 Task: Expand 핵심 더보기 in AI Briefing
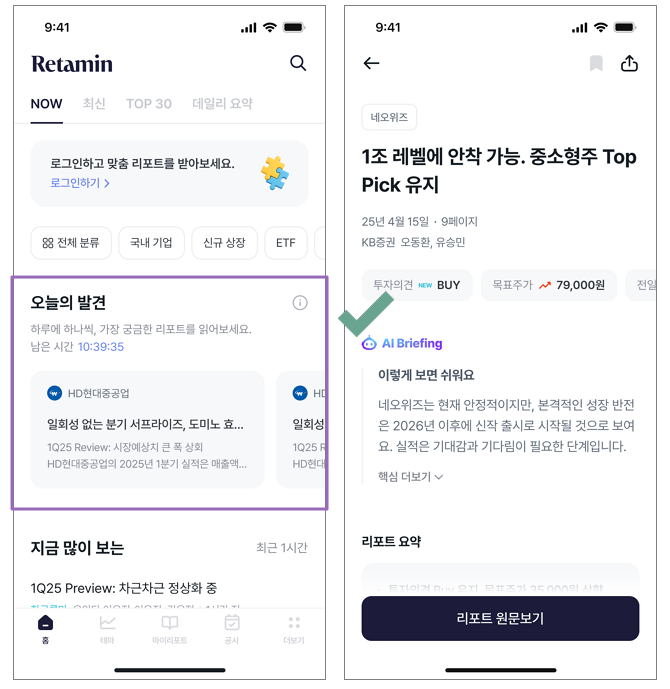pyautogui.click(x=410, y=477)
